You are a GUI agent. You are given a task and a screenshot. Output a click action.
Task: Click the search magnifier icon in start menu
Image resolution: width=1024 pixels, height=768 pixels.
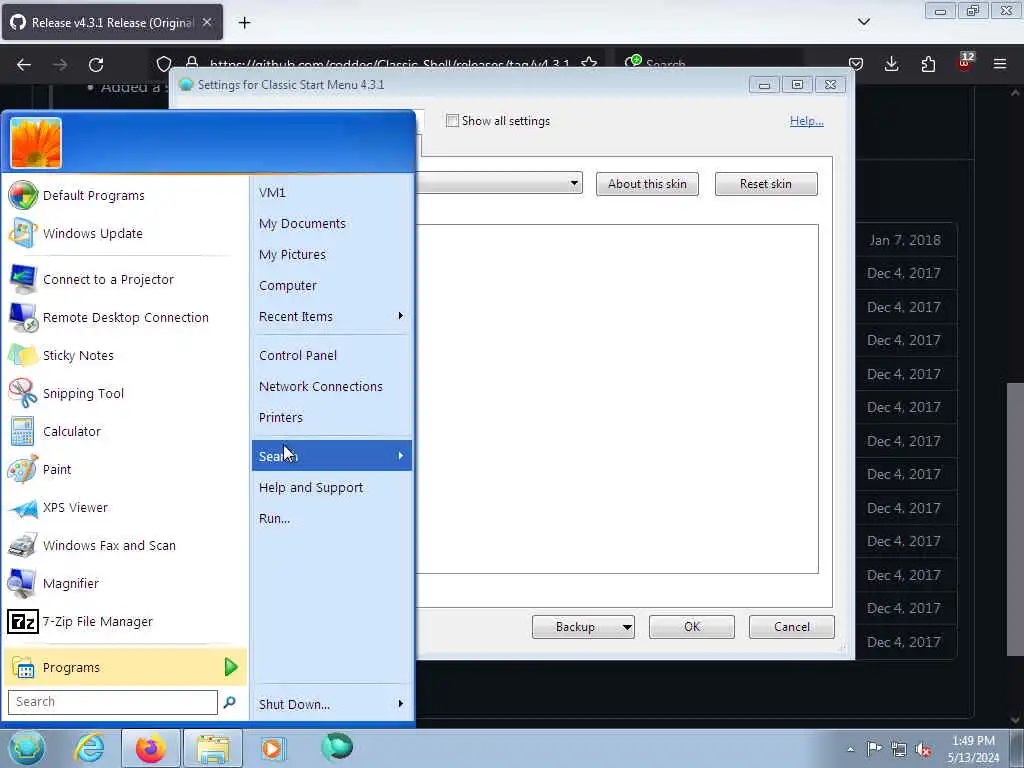click(229, 702)
